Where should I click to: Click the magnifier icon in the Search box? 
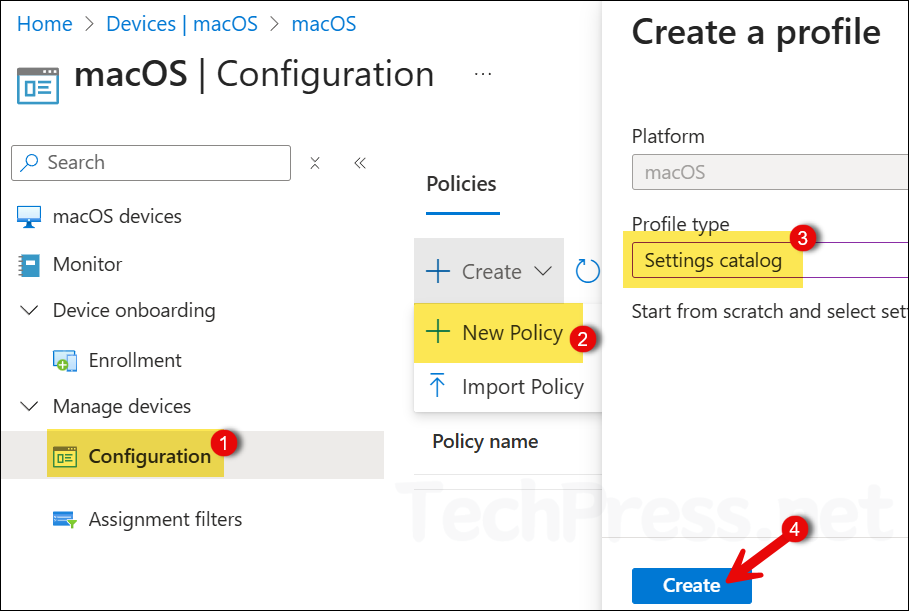pos(29,162)
